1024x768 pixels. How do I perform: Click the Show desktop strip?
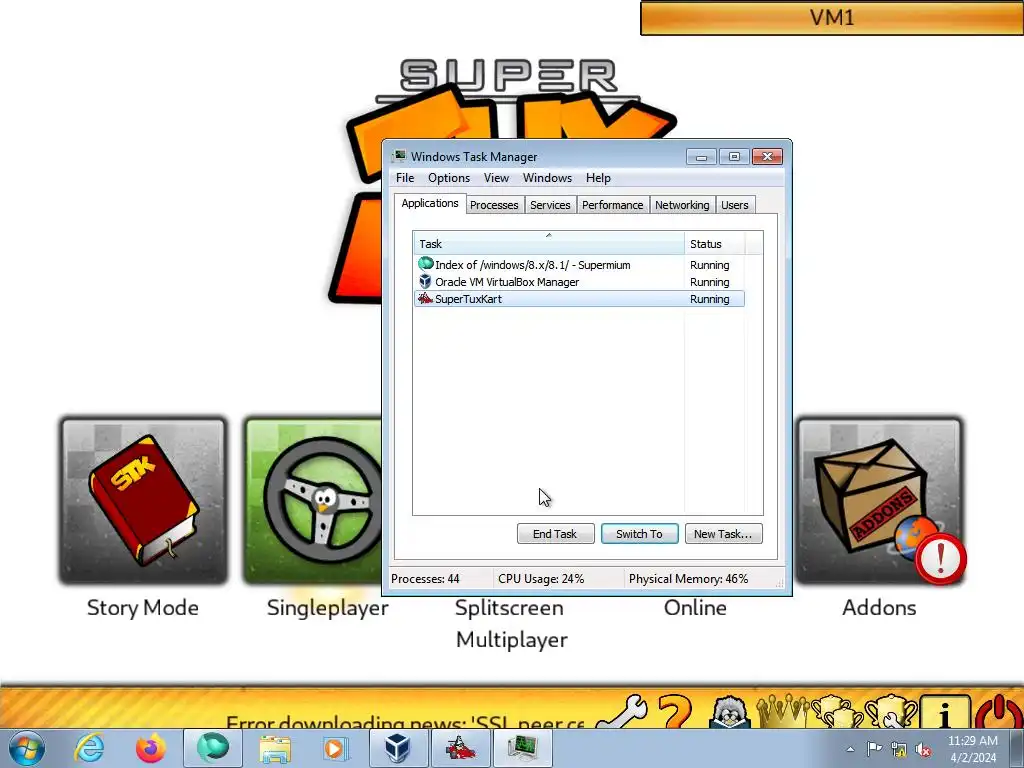point(1019,748)
